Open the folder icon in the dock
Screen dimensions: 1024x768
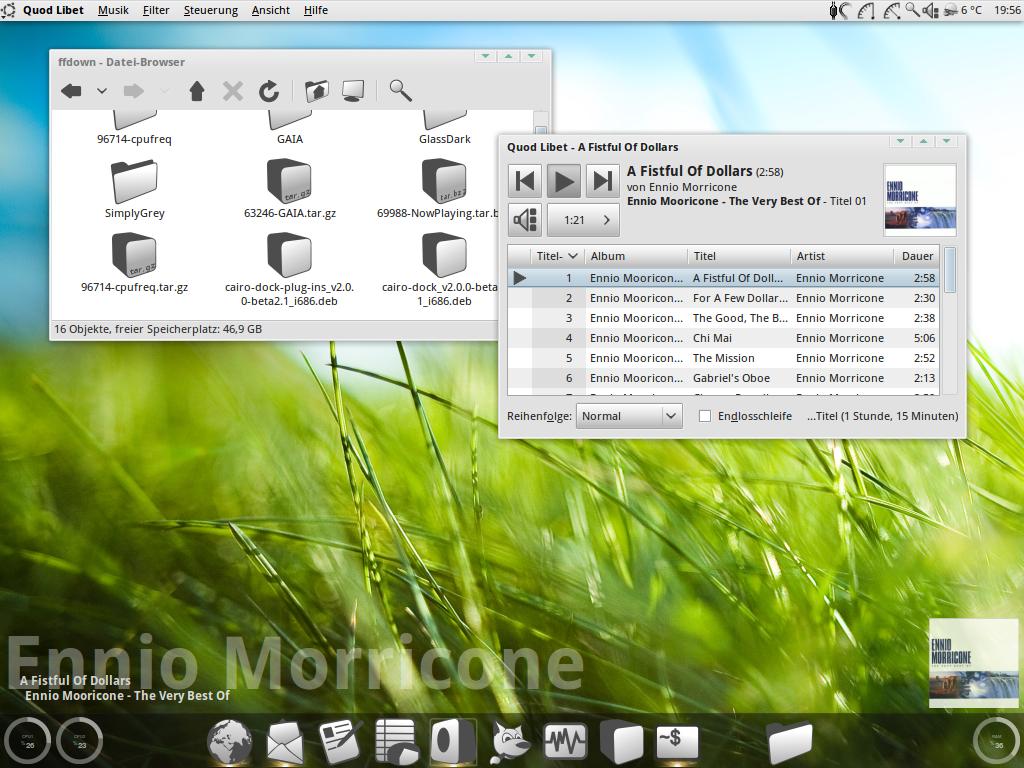790,742
